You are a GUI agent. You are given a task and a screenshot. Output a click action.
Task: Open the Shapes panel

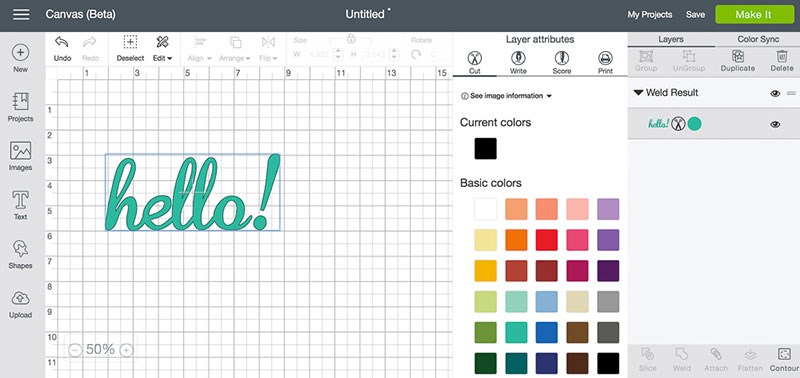(x=20, y=255)
